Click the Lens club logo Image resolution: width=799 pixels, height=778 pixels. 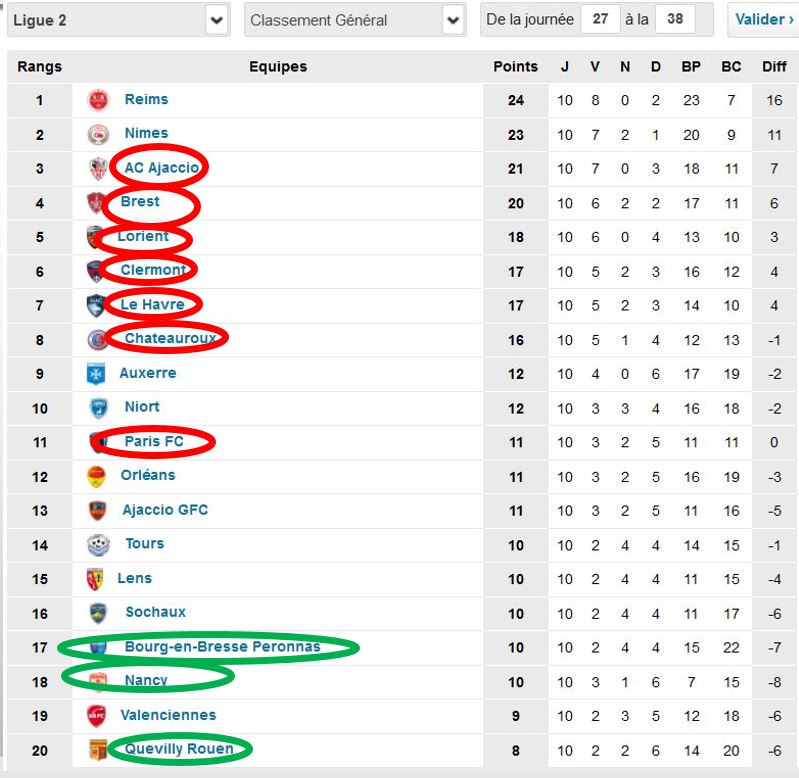point(95,579)
